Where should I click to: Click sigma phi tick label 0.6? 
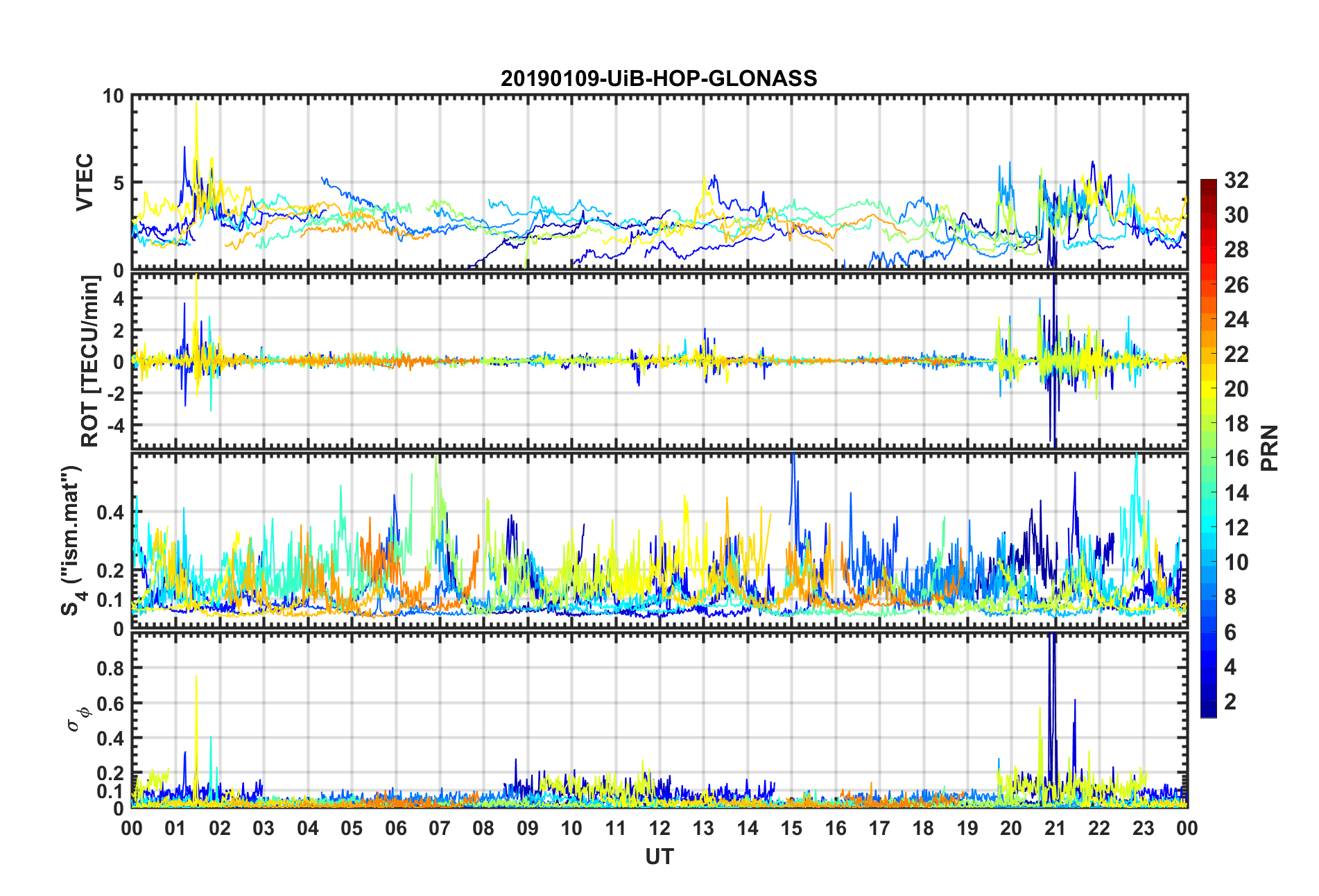[110, 703]
